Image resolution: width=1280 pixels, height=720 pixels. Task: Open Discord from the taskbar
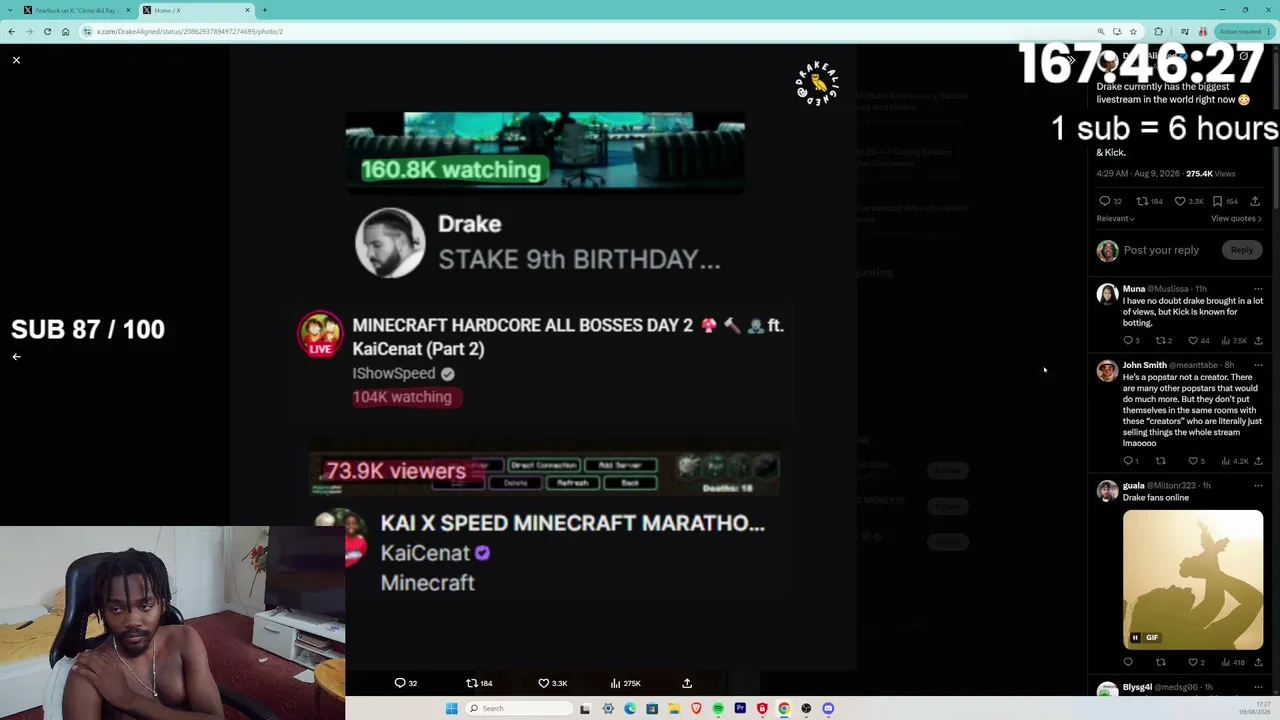click(828, 708)
